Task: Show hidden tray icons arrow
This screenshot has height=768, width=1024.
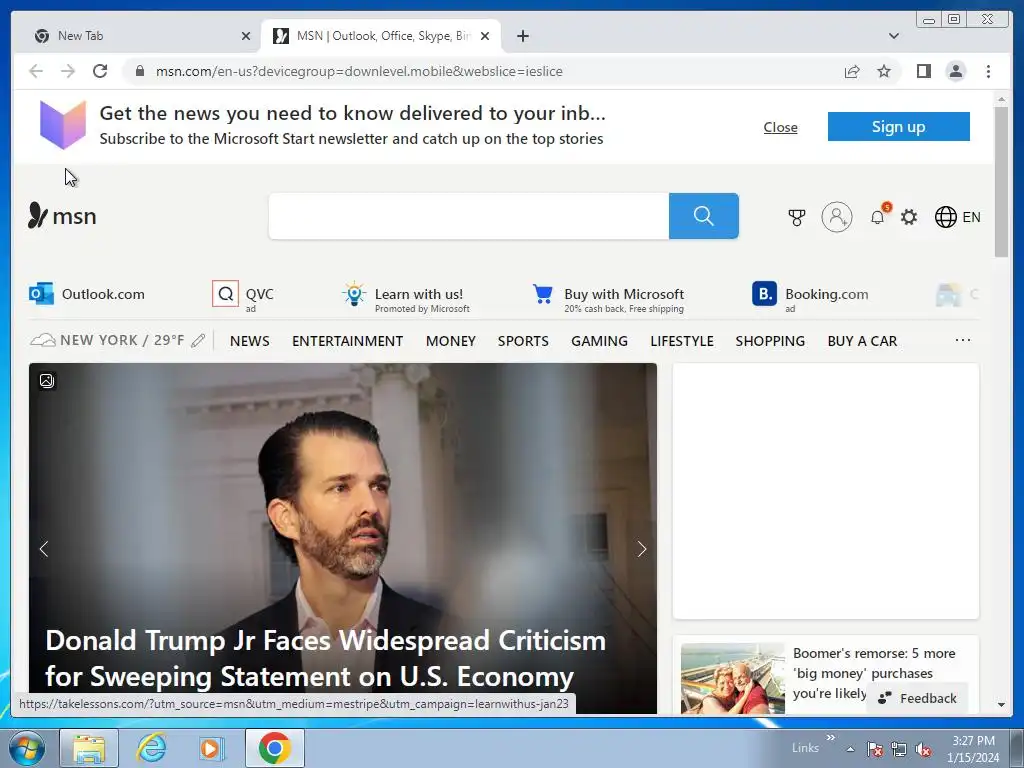Action: [850, 749]
